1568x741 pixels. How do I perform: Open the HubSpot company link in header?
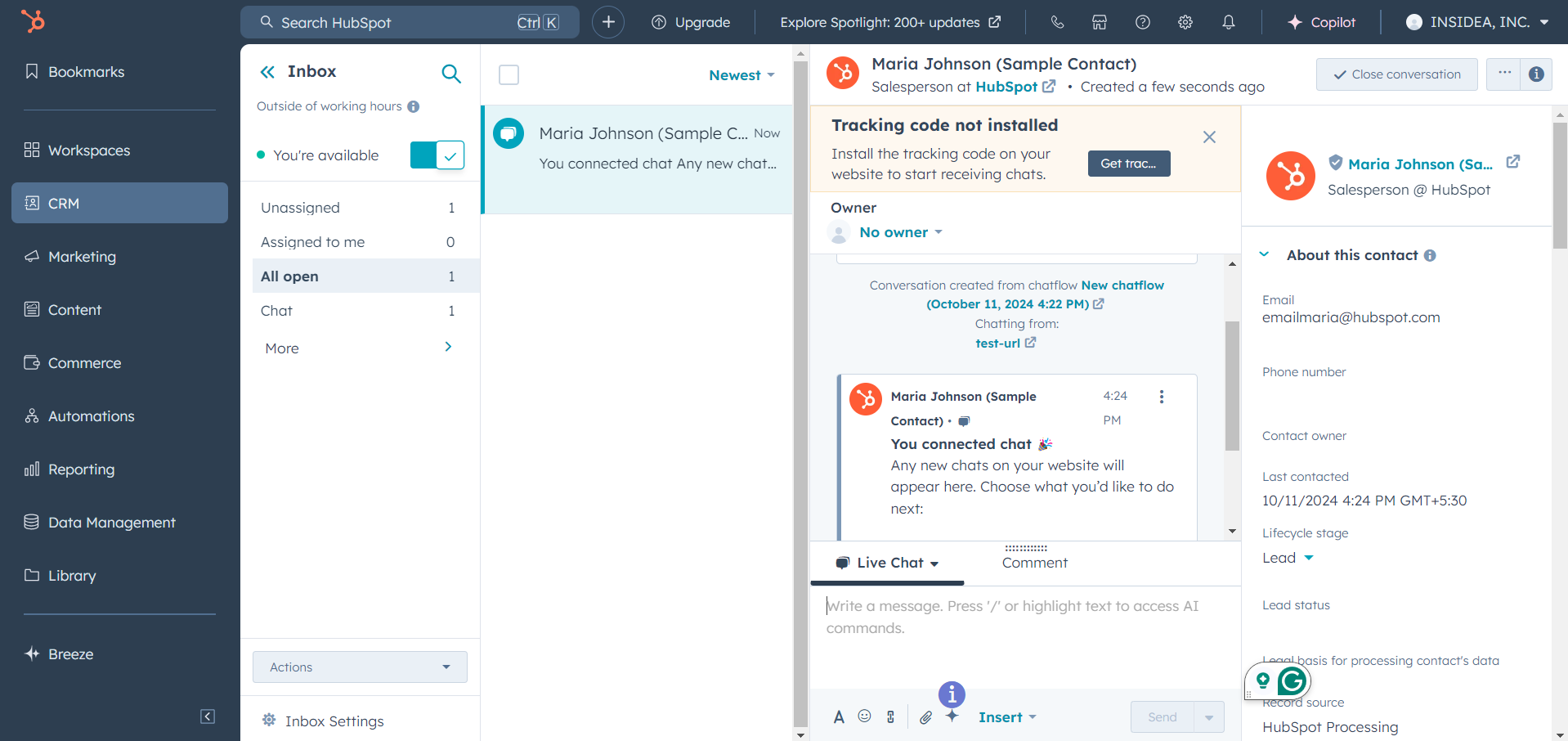(x=1015, y=87)
